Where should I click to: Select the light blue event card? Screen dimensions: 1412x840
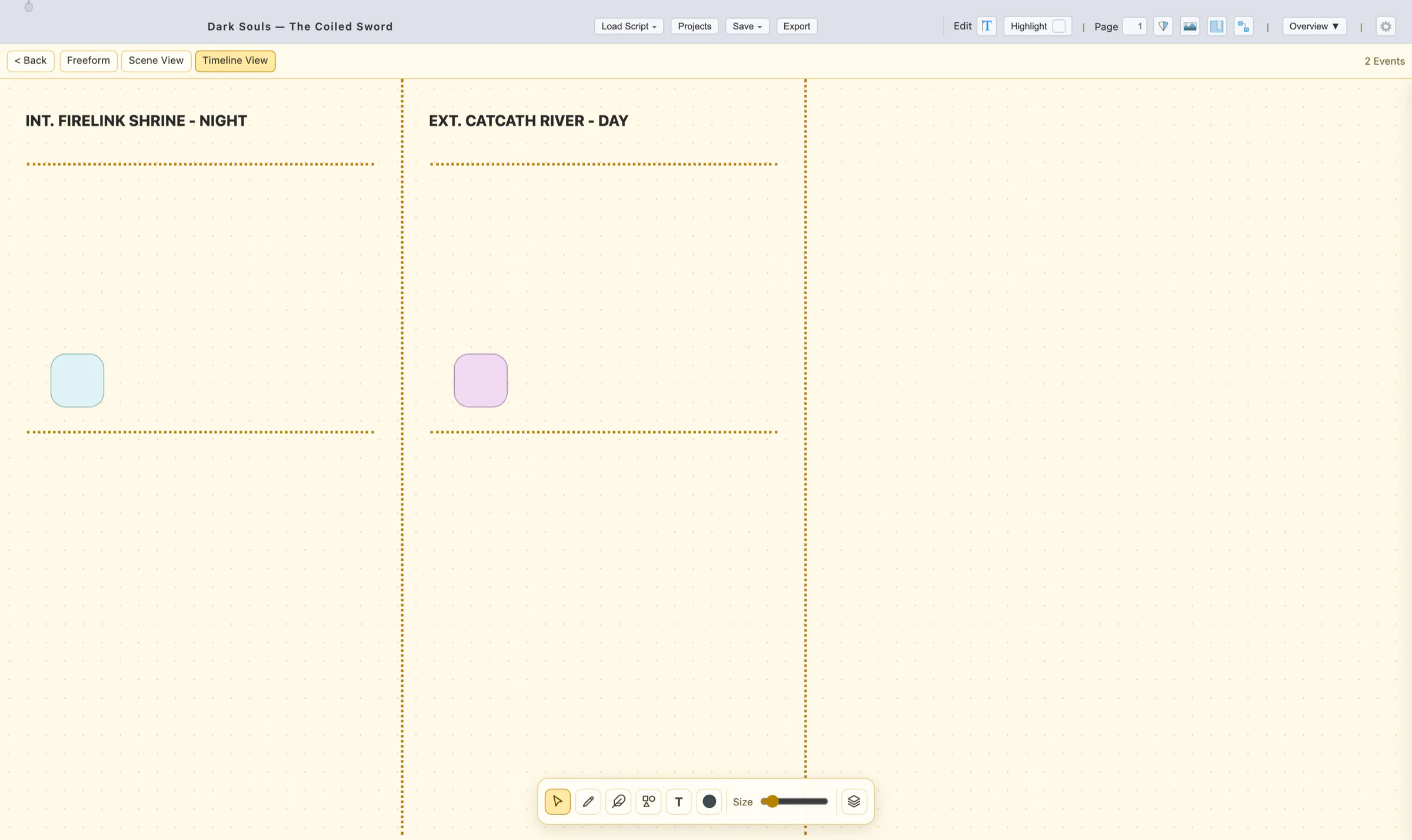tap(77, 380)
